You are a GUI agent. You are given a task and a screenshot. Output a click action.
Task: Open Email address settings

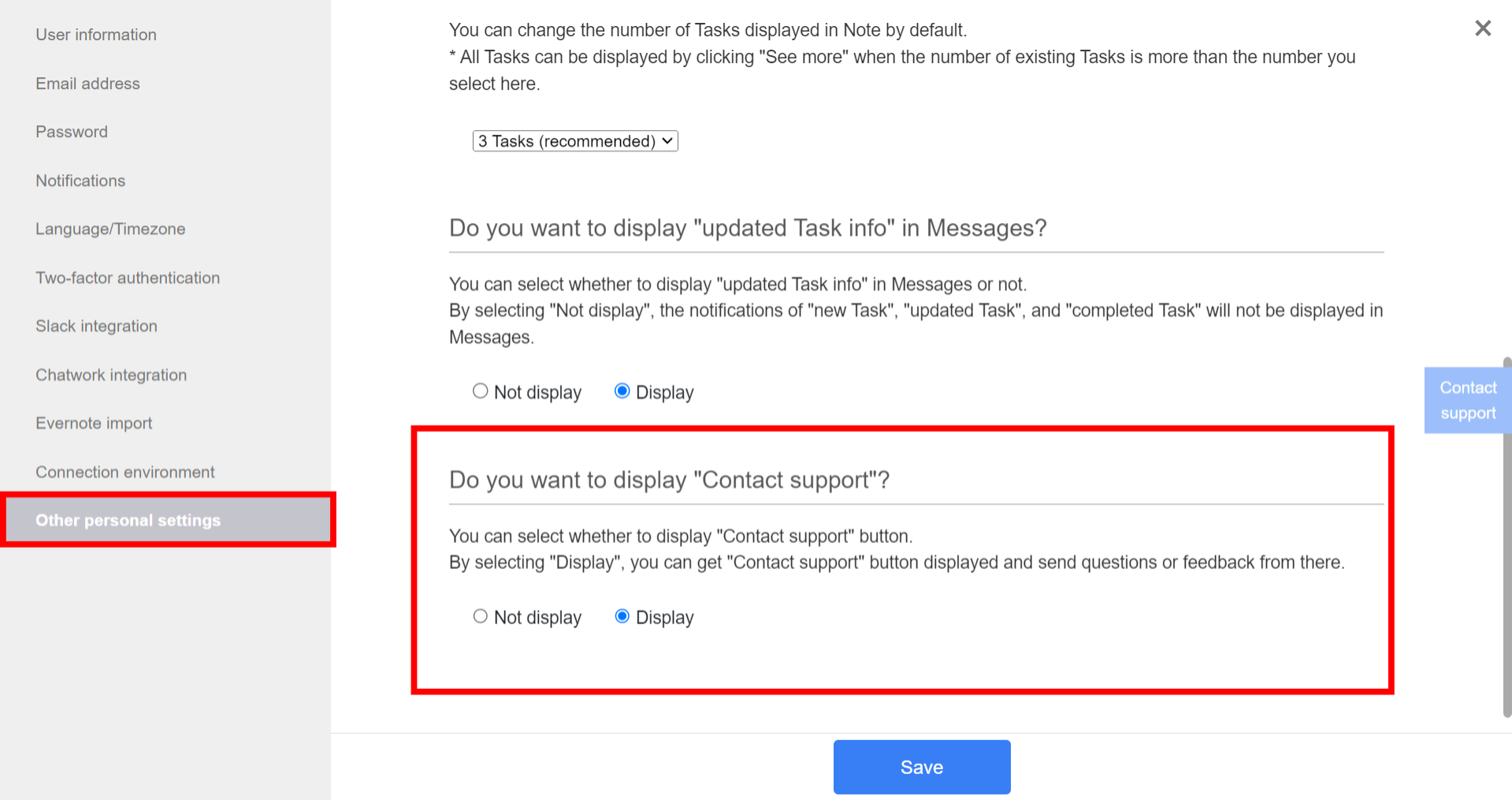[x=87, y=84]
